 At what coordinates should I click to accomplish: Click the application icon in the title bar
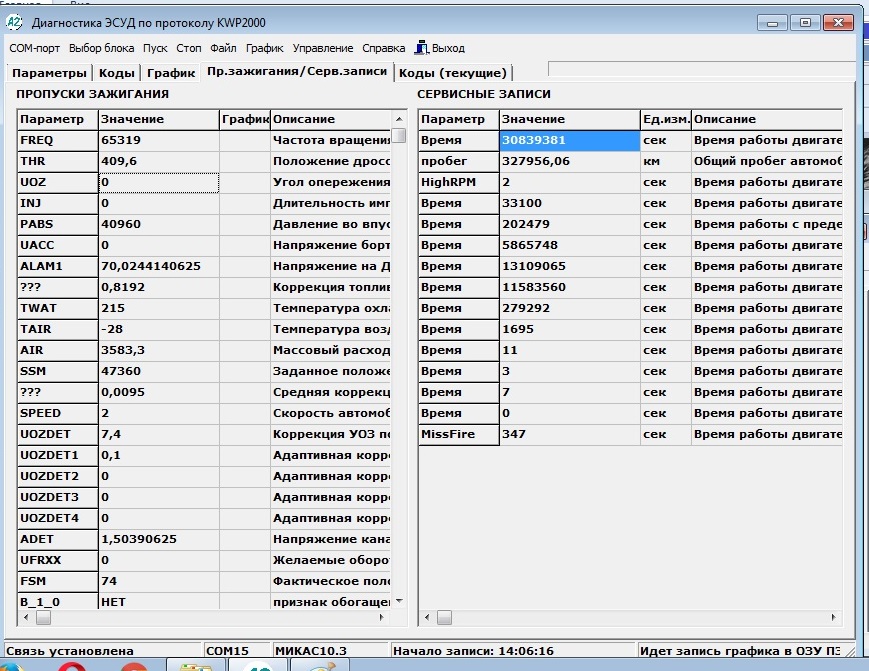pyautogui.click(x=15, y=21)
